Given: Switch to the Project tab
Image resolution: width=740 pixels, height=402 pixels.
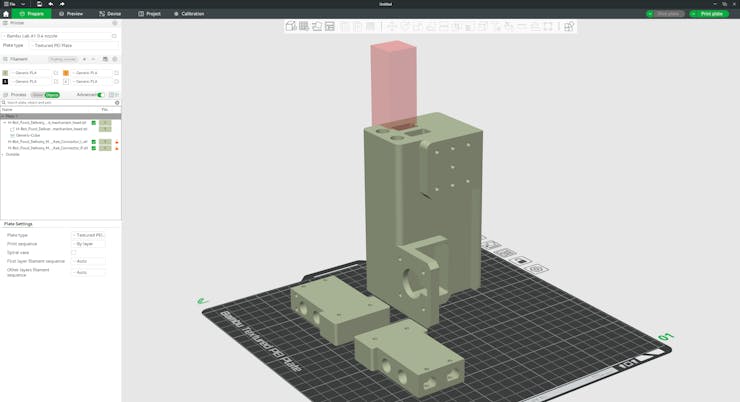Looking at the screenshot, I should (150, 14).
